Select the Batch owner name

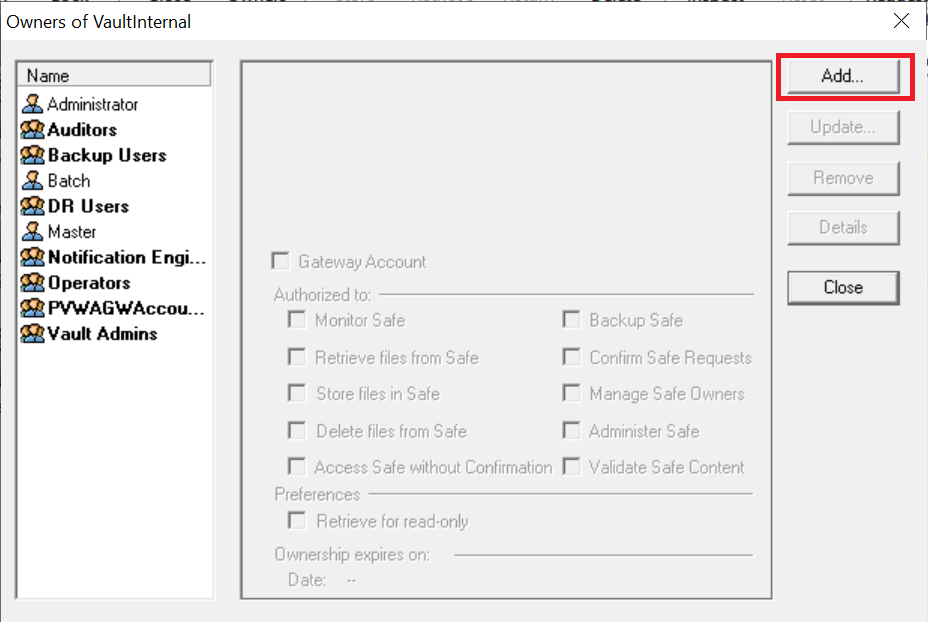click(x=69, y=181)
